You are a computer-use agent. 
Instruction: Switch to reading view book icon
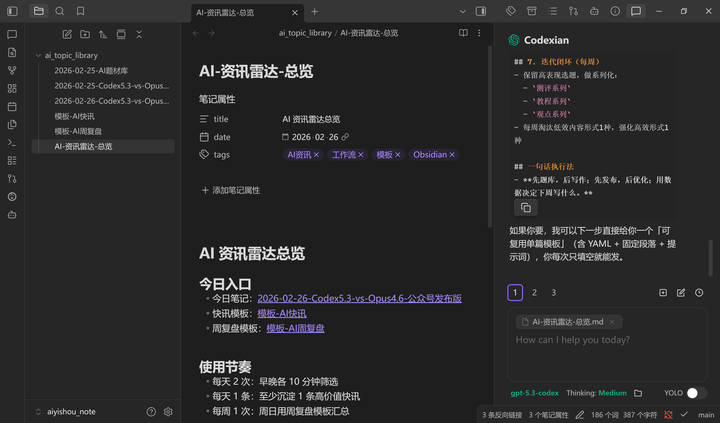coord(463,33)
